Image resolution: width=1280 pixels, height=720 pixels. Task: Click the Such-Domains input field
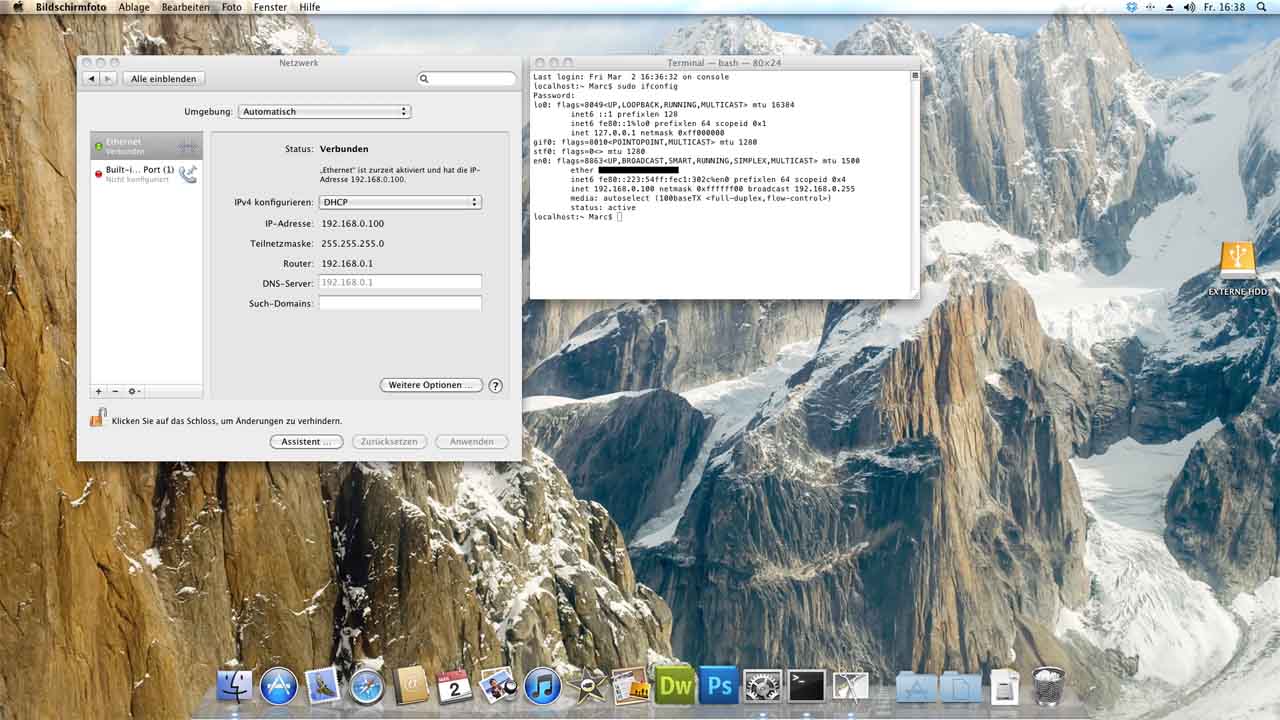(400, 303)
